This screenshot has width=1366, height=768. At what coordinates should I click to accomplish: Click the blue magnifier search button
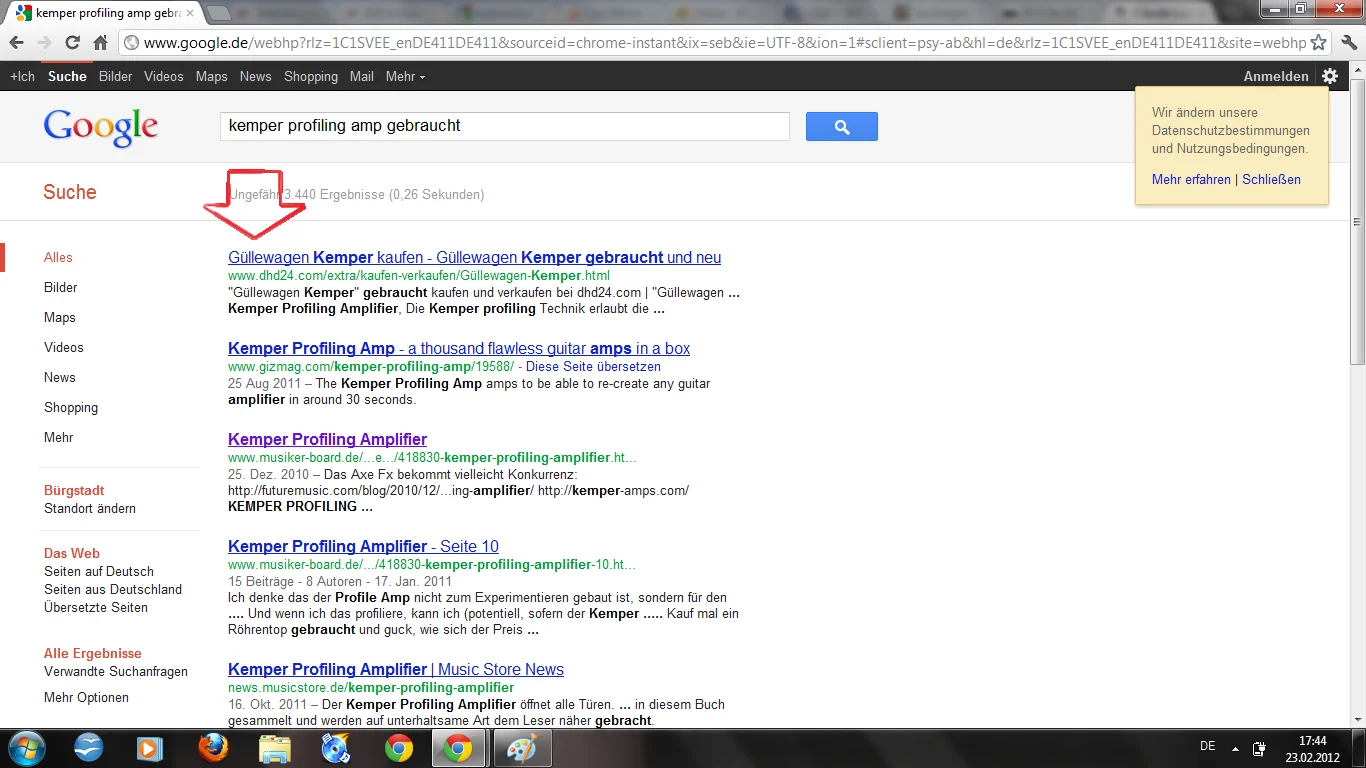coord(842,126)
